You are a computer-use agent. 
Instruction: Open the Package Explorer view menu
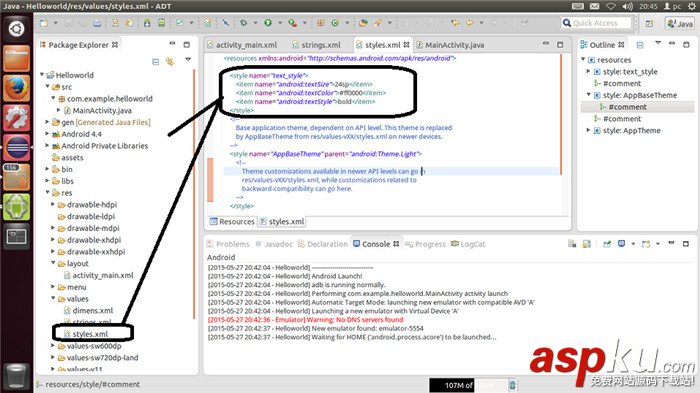point(188,59)
